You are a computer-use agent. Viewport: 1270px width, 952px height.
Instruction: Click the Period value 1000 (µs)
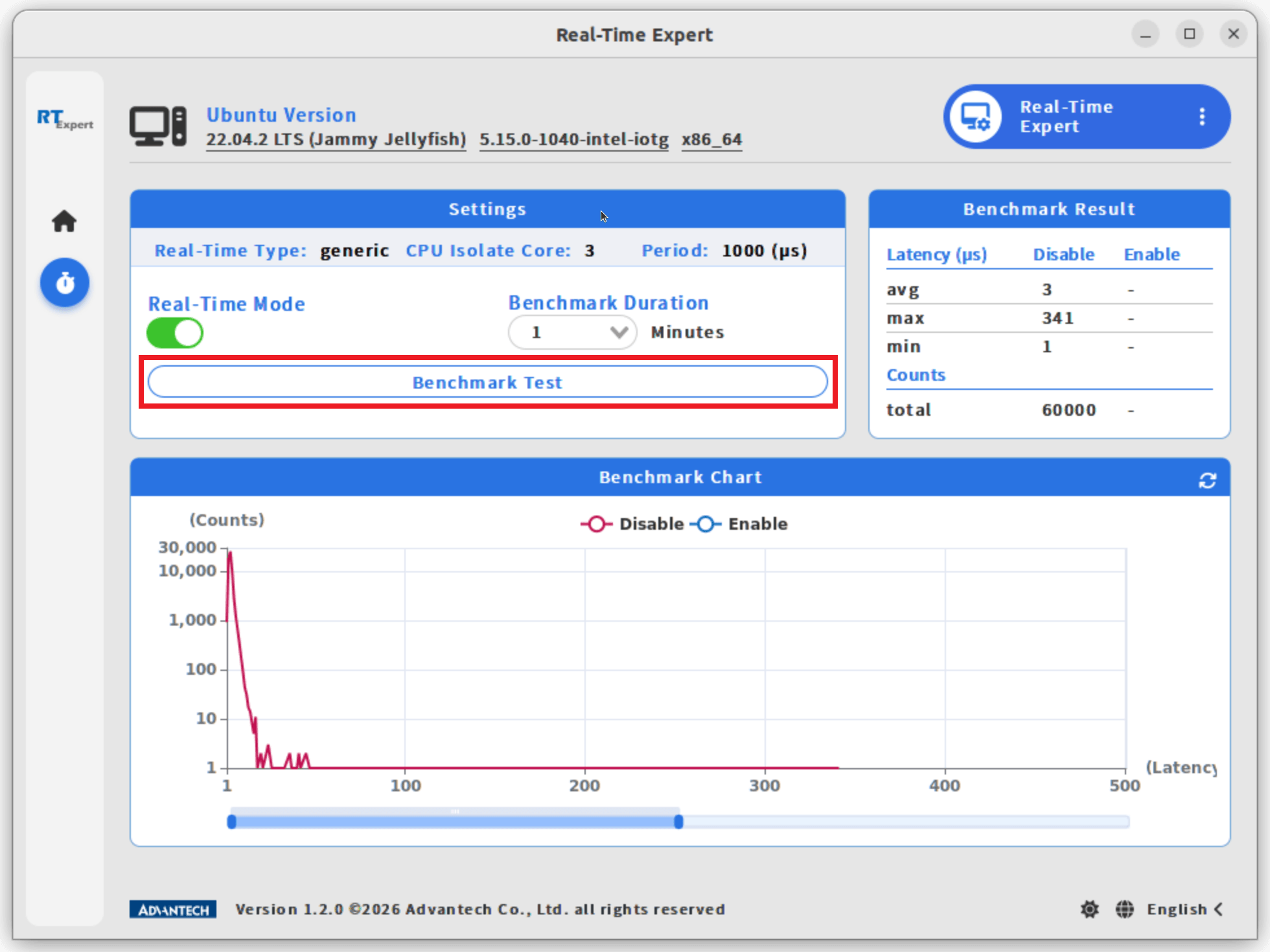765,251
